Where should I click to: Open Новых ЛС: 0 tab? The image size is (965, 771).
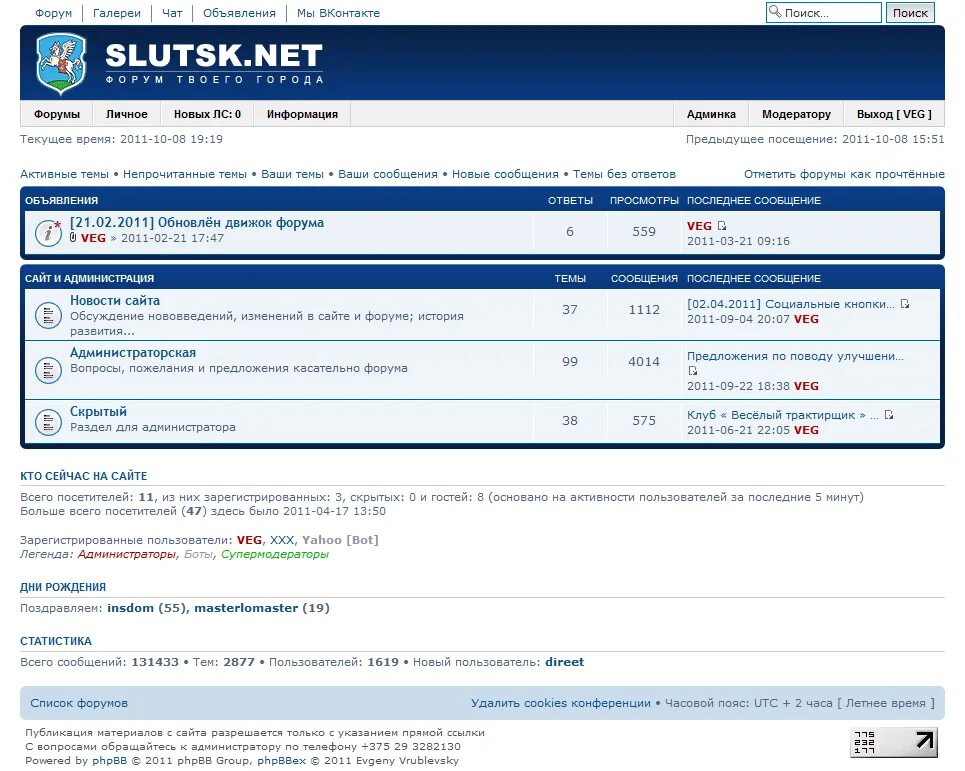click(207, 114)
